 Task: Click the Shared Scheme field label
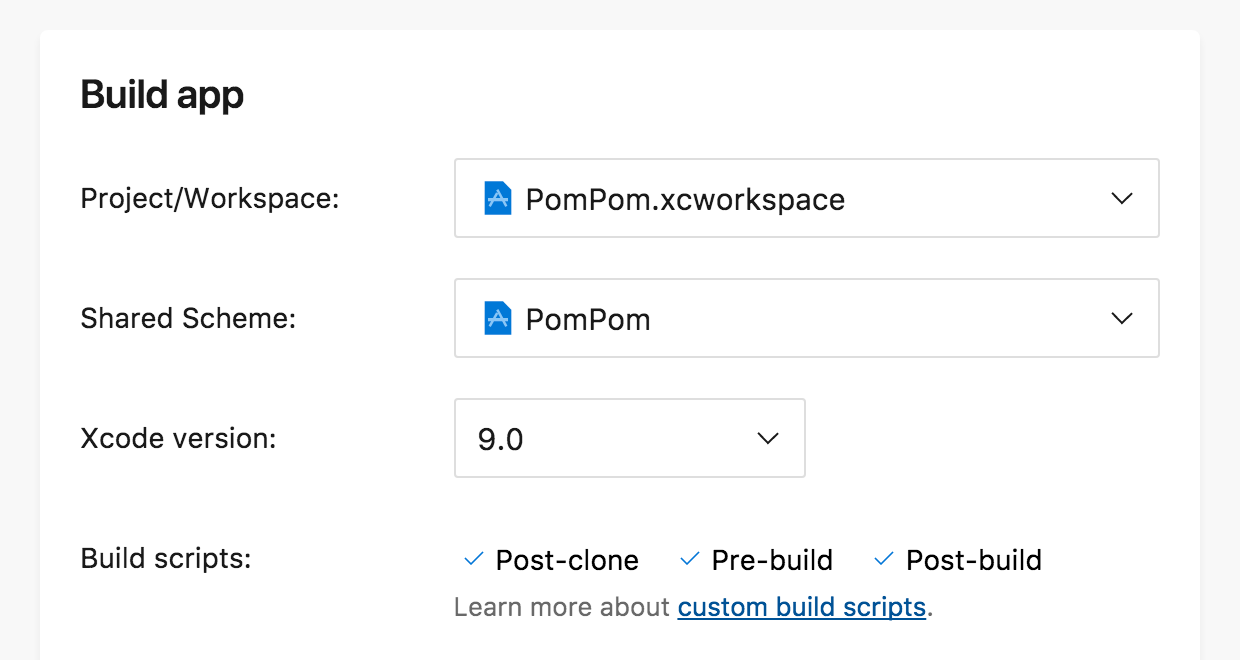(x=188, y=318)
